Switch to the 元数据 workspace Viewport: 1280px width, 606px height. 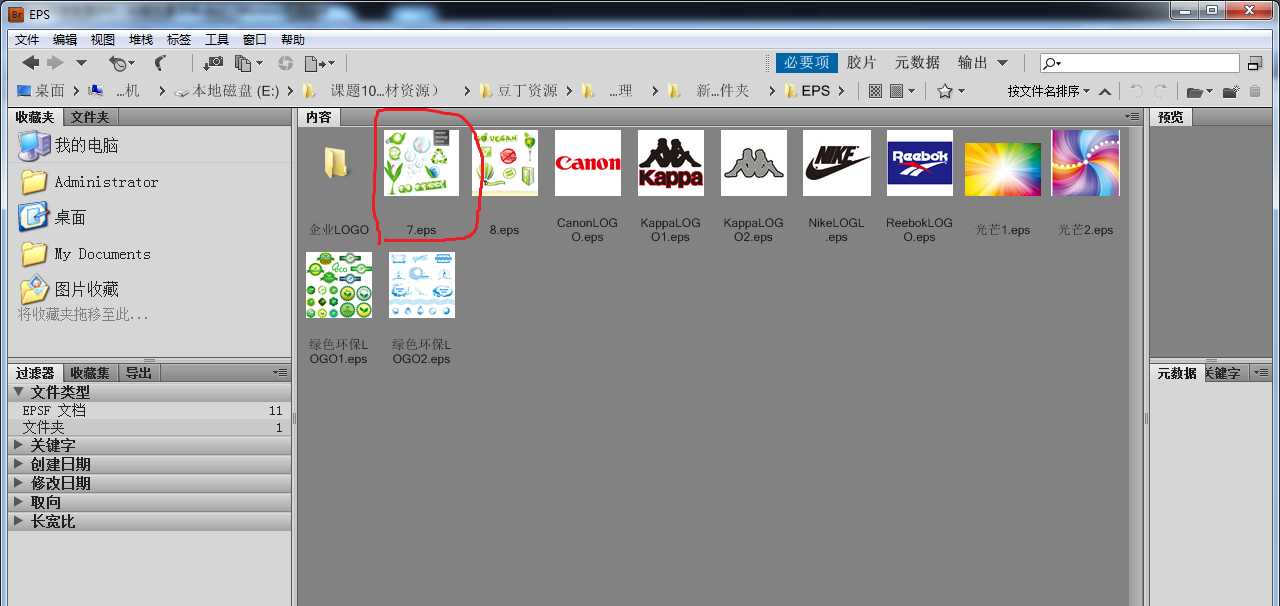click(917, 62)
